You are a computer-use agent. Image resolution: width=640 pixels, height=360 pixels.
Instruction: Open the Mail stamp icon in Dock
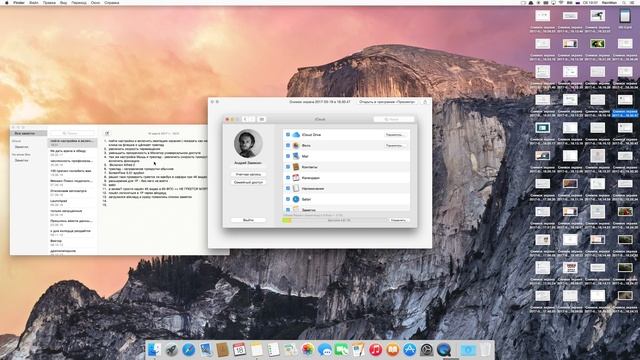(206, 349)
